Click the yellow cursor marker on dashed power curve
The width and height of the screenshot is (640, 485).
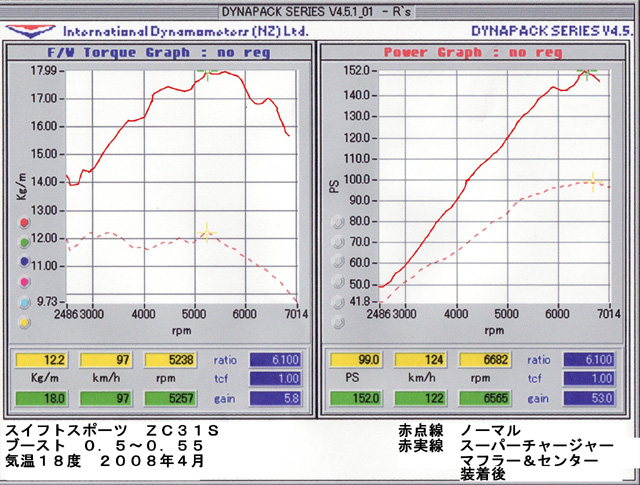(593, 182)
